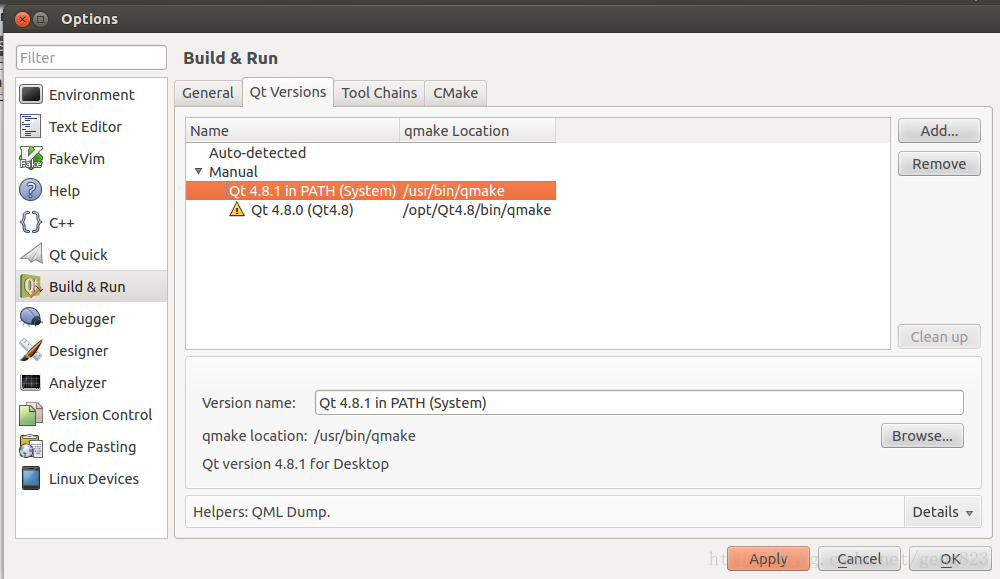1000x579 pixels.
Task: Click the Qt version 4.8.1 for Desktop text
Action: (295, 464)
